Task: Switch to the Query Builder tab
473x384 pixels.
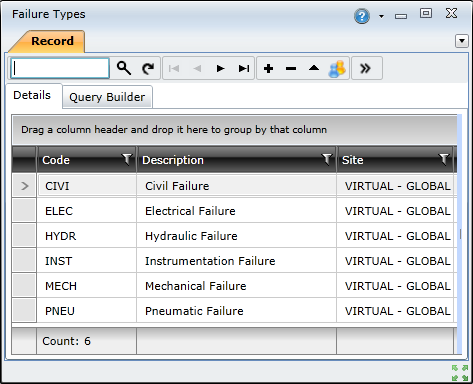Action: tap(107, 97)
